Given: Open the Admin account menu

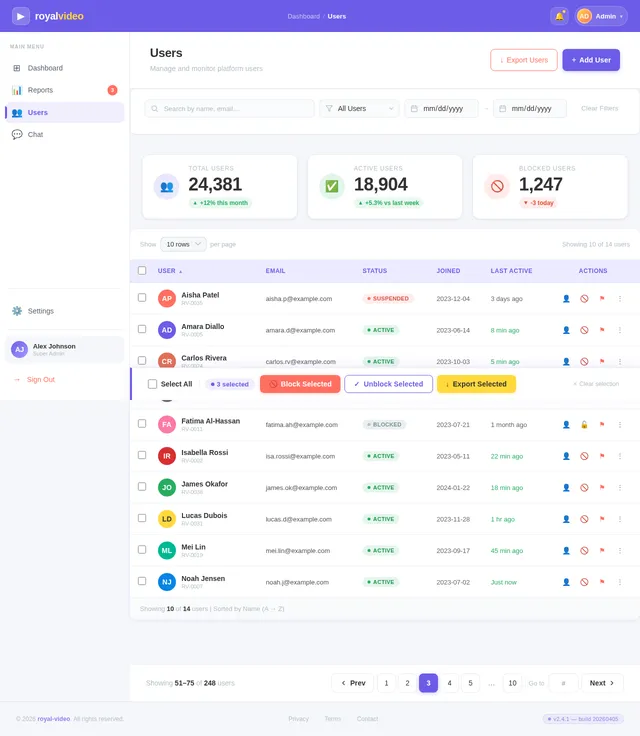Looking at the screenshot, I should point(601,16).
